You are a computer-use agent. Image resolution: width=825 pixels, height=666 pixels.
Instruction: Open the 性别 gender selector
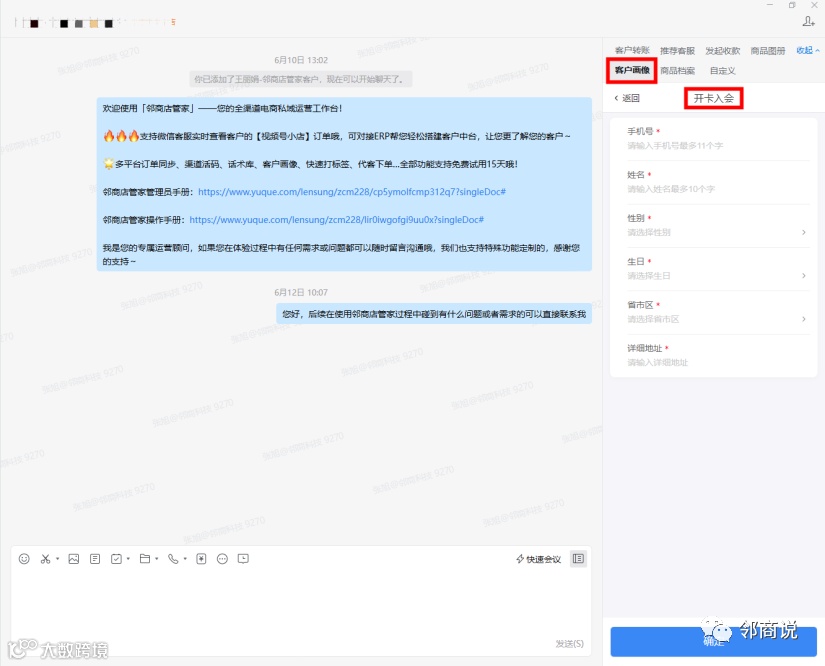pos(718,232)
